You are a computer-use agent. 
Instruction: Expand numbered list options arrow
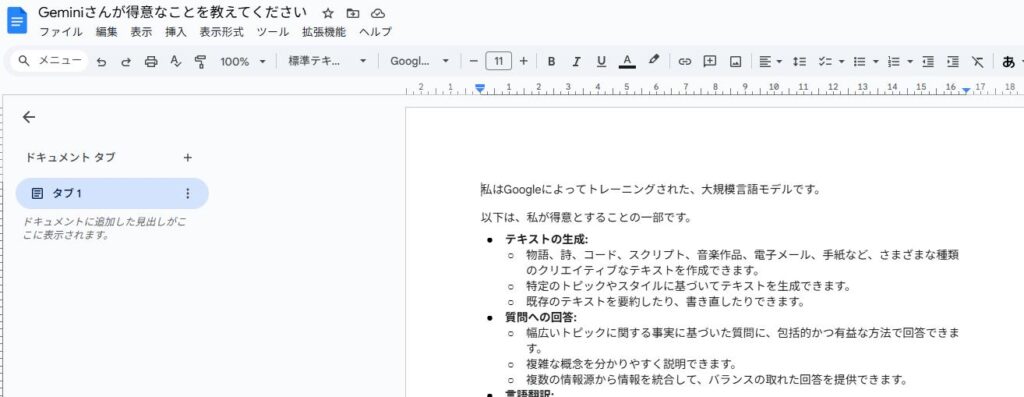(910, 61)
